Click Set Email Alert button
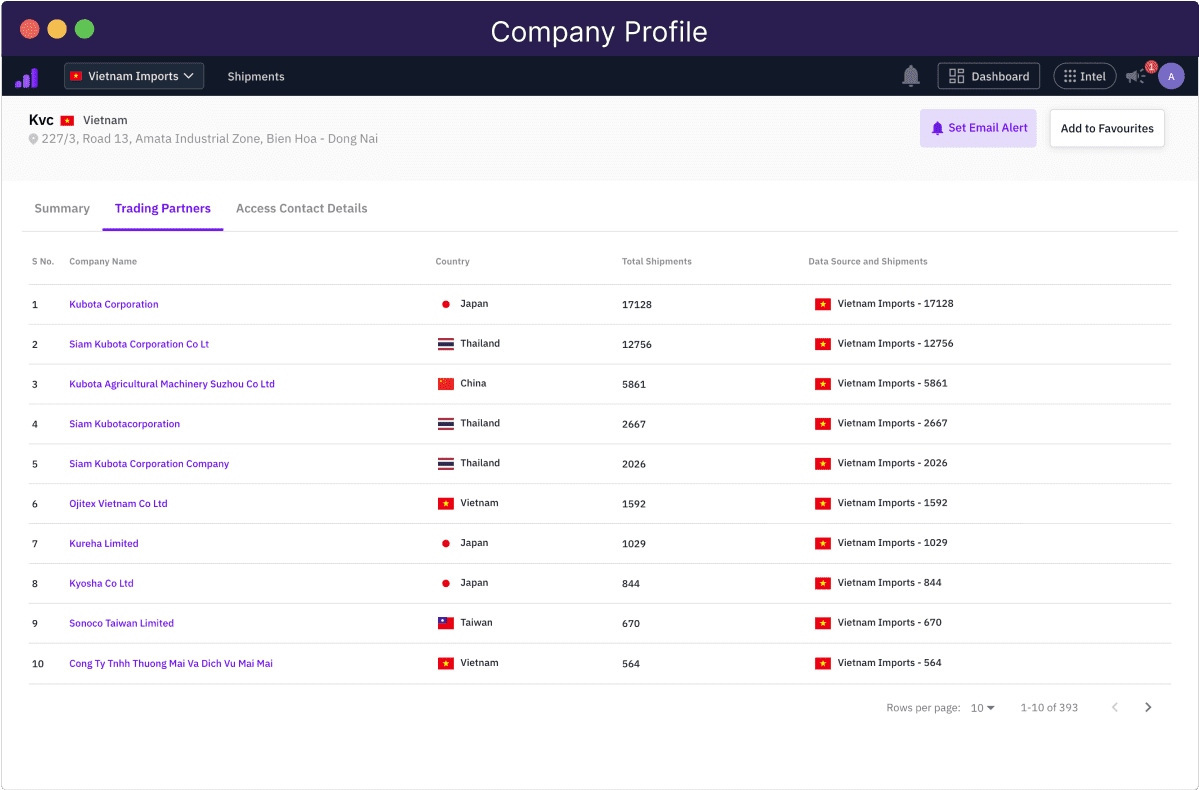 [978, 128]
